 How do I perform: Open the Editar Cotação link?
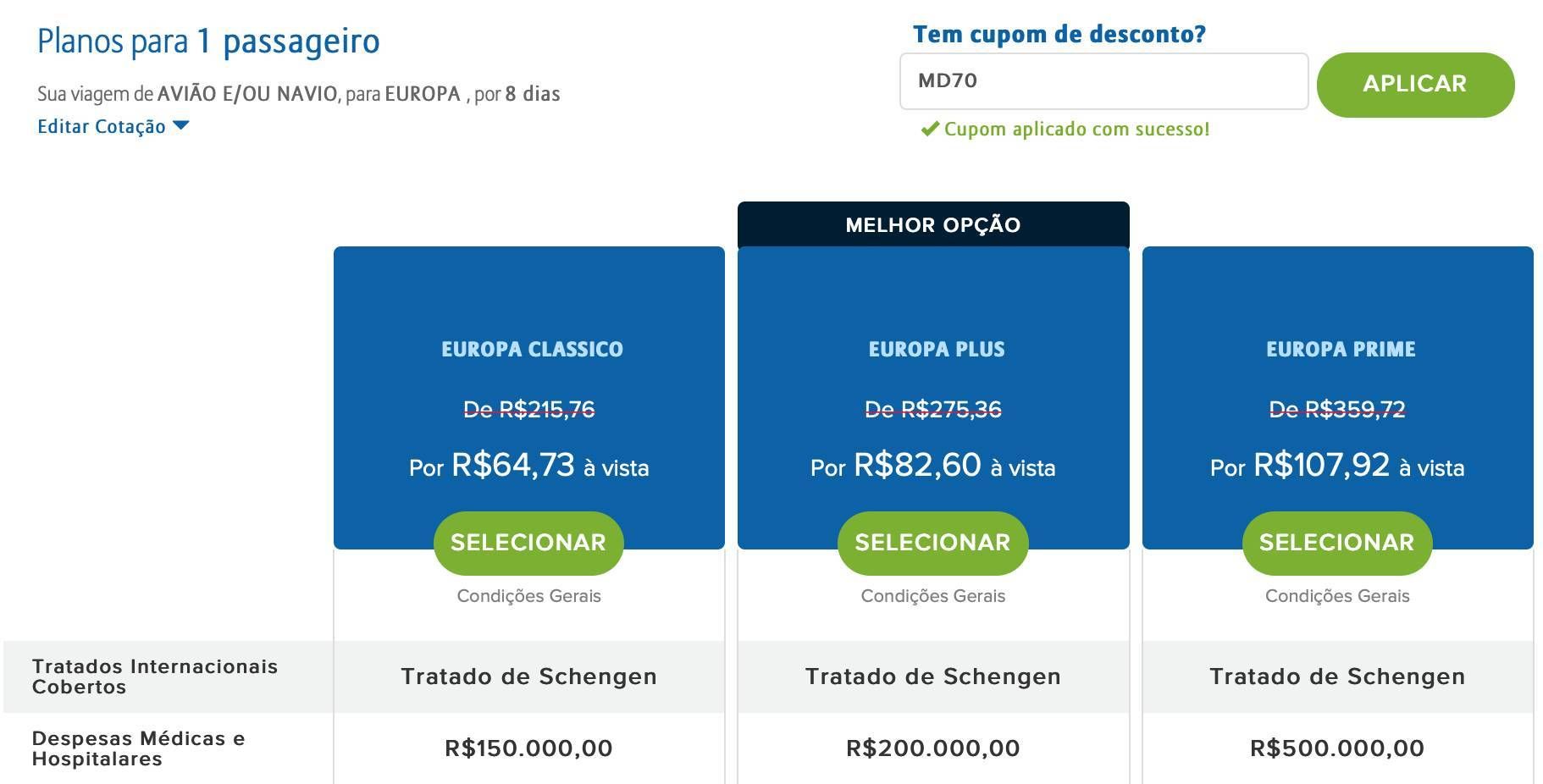tap(102, 126)
